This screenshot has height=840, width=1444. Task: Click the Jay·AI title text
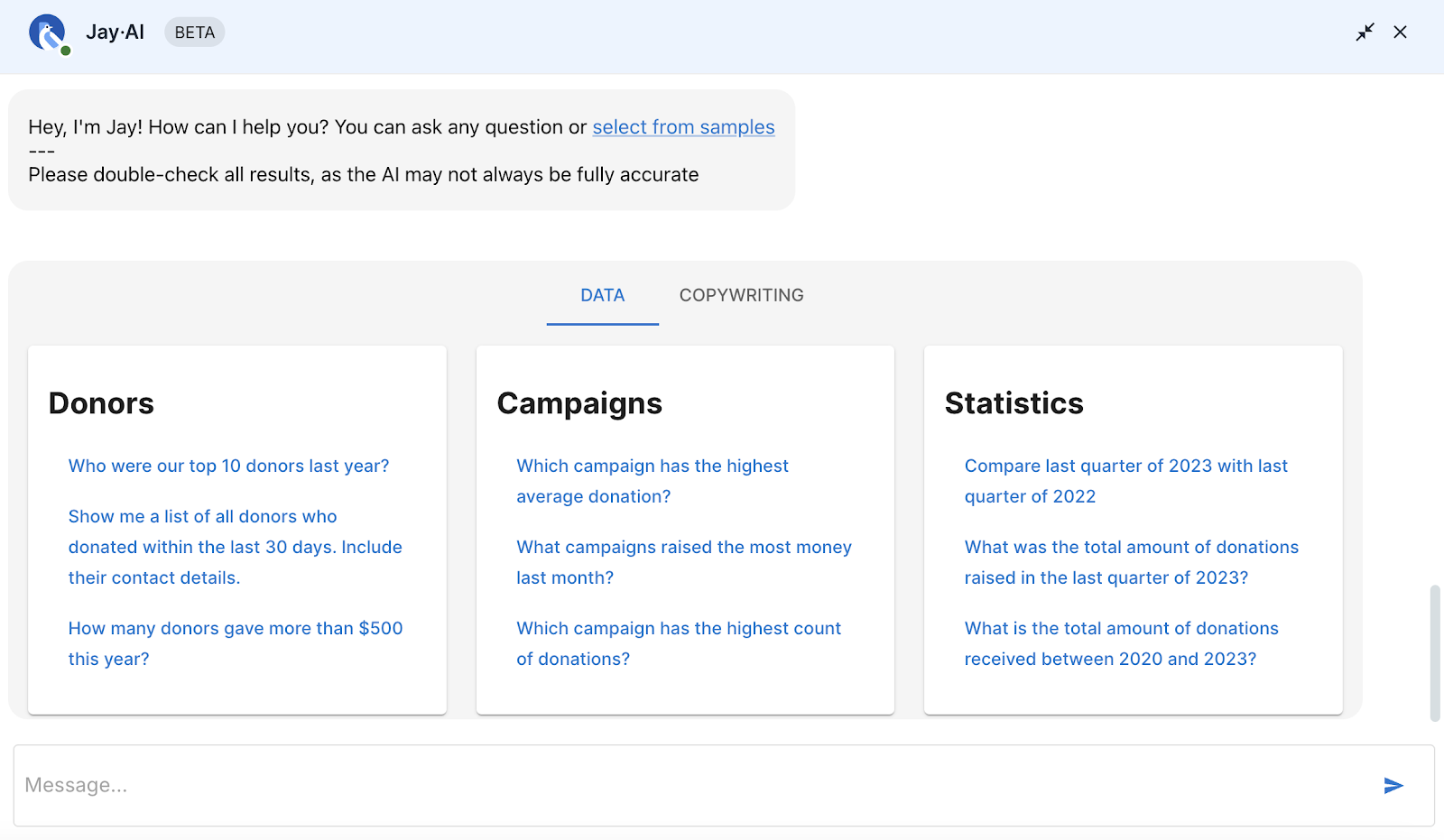[x=115, y=32]
